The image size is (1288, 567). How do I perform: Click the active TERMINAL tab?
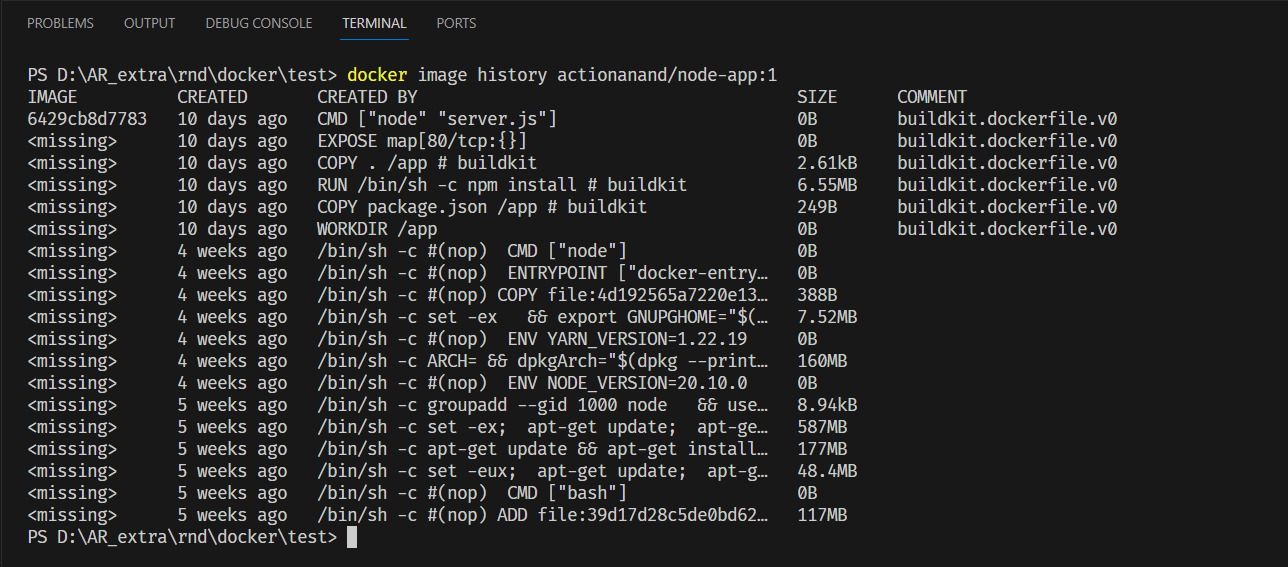click(374, 23)
